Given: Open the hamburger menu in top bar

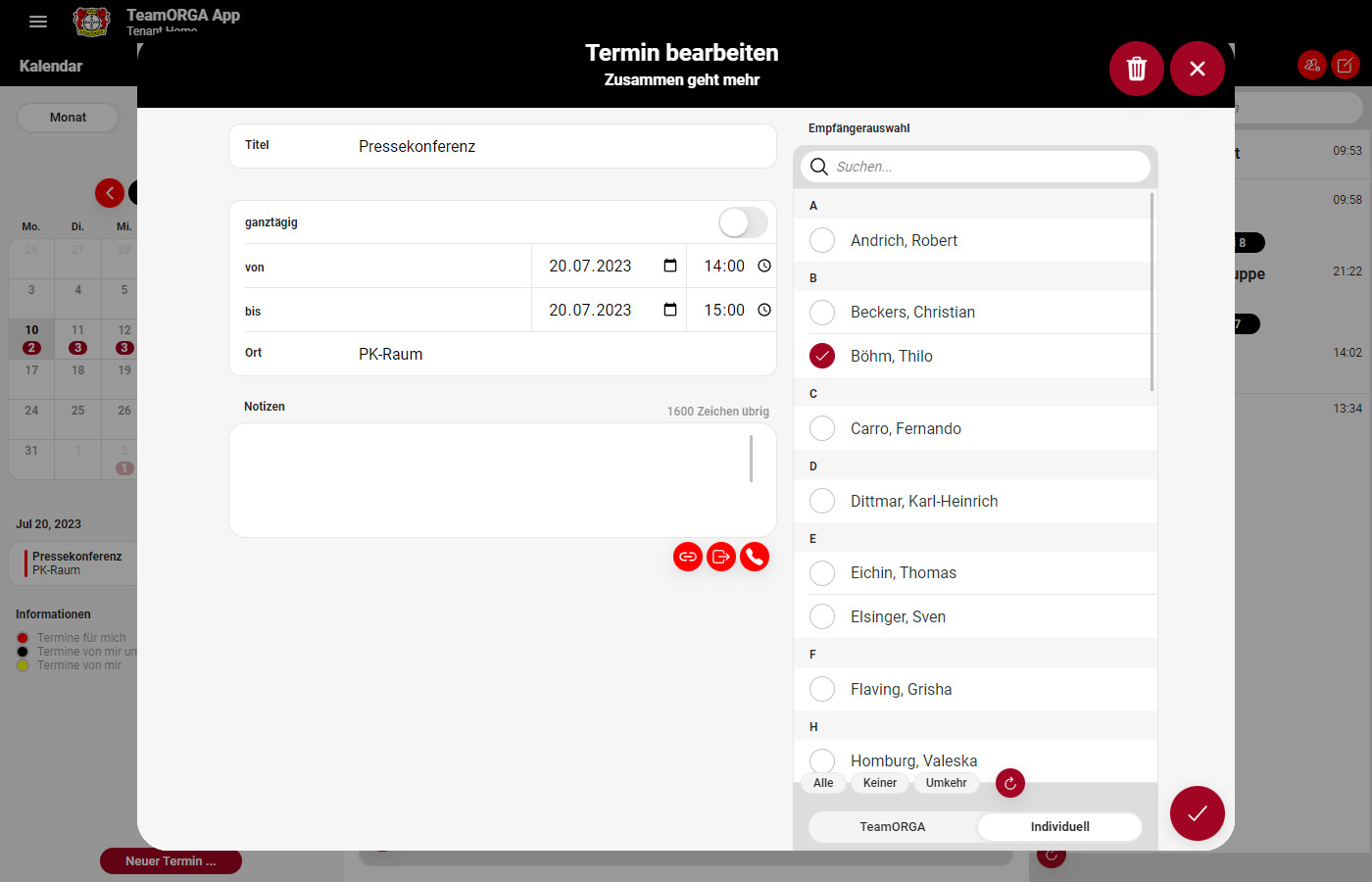Looking at the screenshot, I should coord(38,22).
